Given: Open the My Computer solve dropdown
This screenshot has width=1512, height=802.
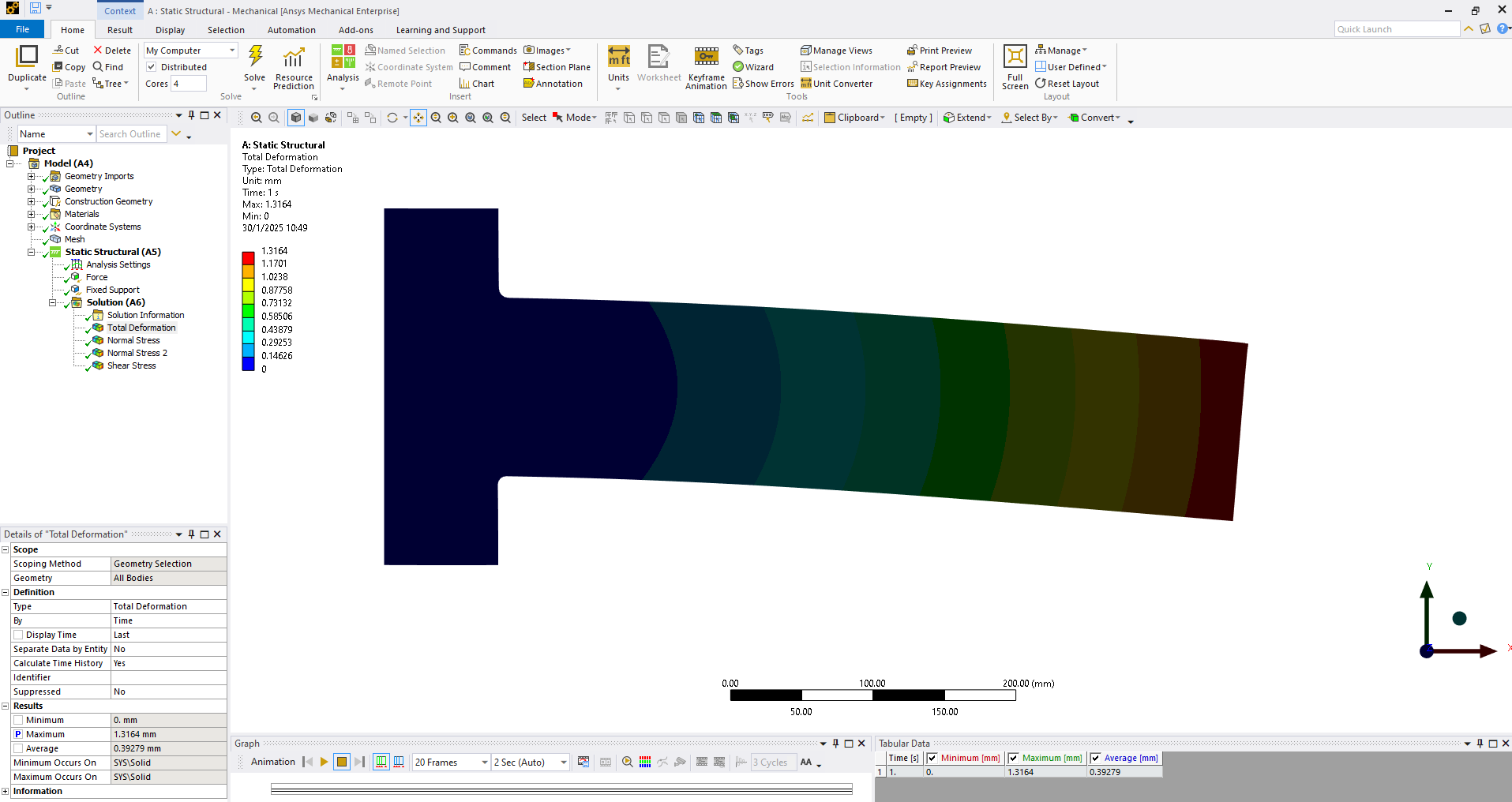Looking at the screenshot, I should pyautogui.click(x=190, y=51).
